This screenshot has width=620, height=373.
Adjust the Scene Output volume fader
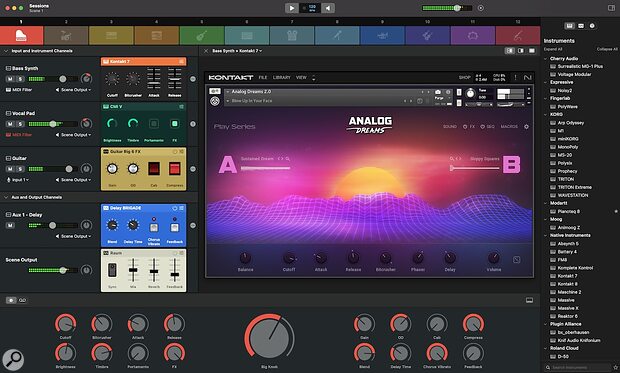pos(63,270)
